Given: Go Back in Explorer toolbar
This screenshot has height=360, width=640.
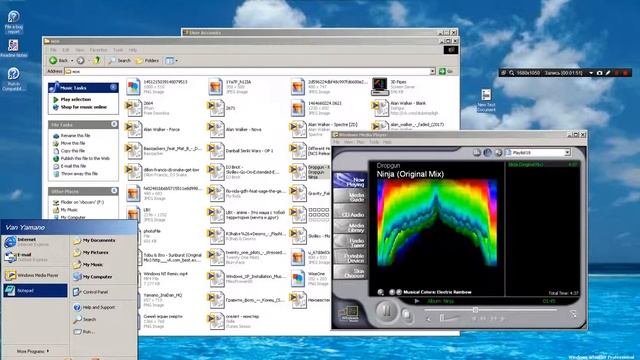Looking at the screenshot, I should click(58, 60).
